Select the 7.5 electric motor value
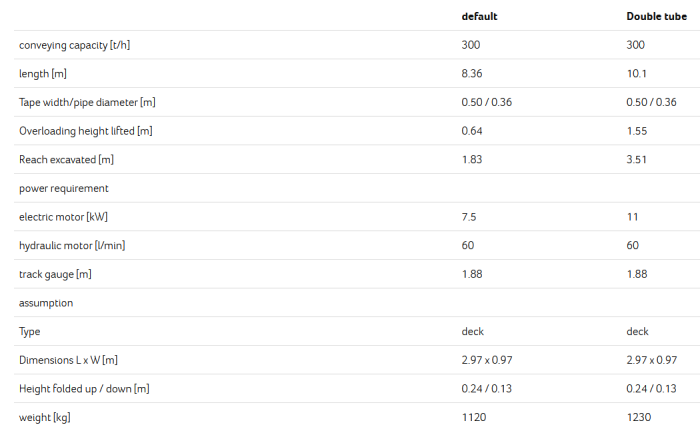Screen dimensions: 700x429 point(469,217)
